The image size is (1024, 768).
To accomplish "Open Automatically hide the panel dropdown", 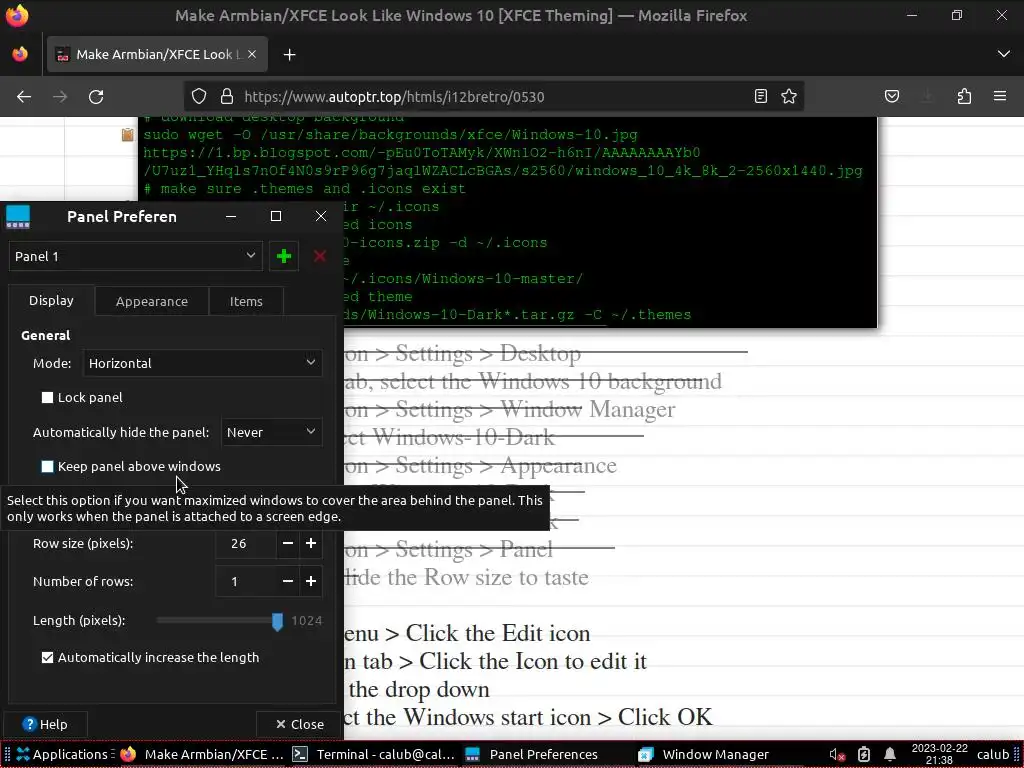I will (x=272, y=432).
